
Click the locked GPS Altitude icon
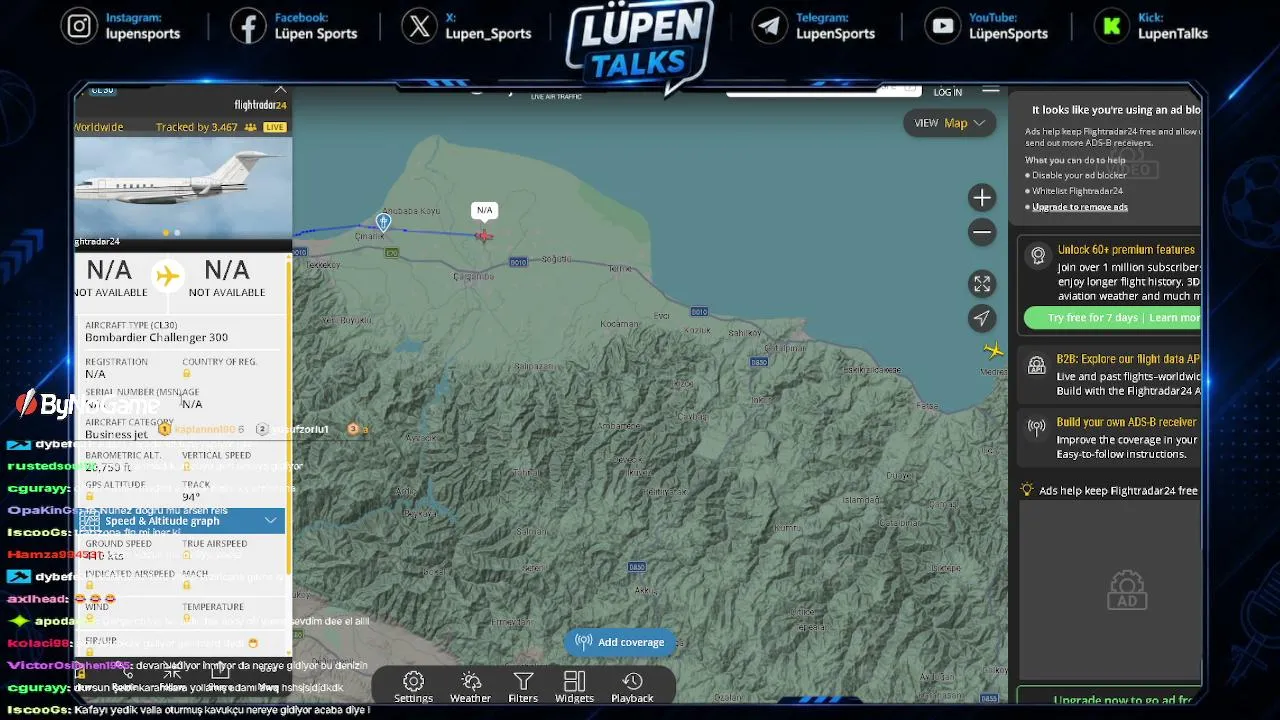(x=89, y=496)
